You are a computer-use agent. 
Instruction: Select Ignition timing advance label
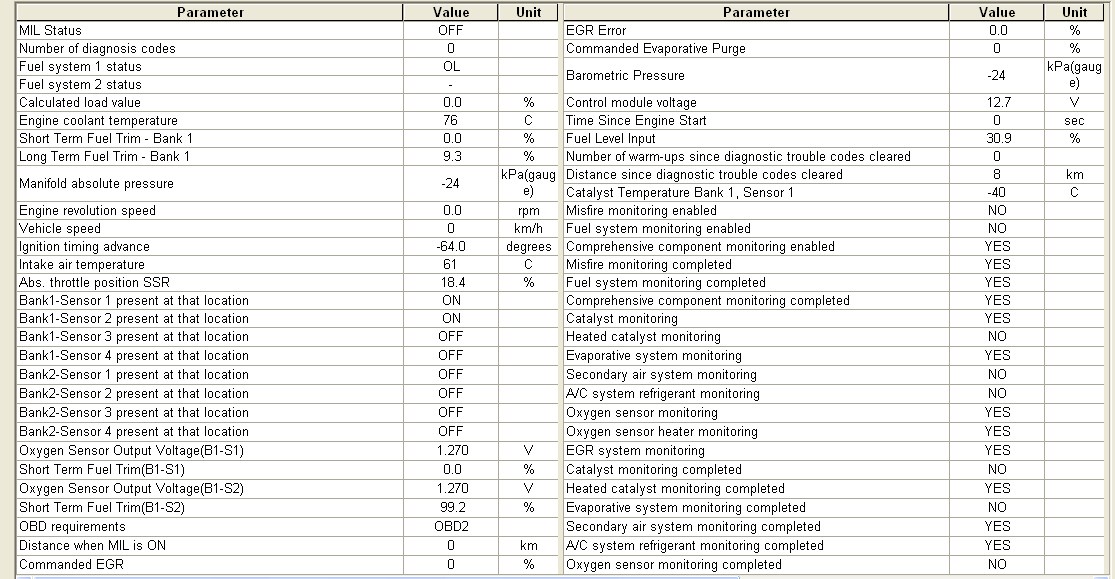pyautogui.click(x=85, y=247)
